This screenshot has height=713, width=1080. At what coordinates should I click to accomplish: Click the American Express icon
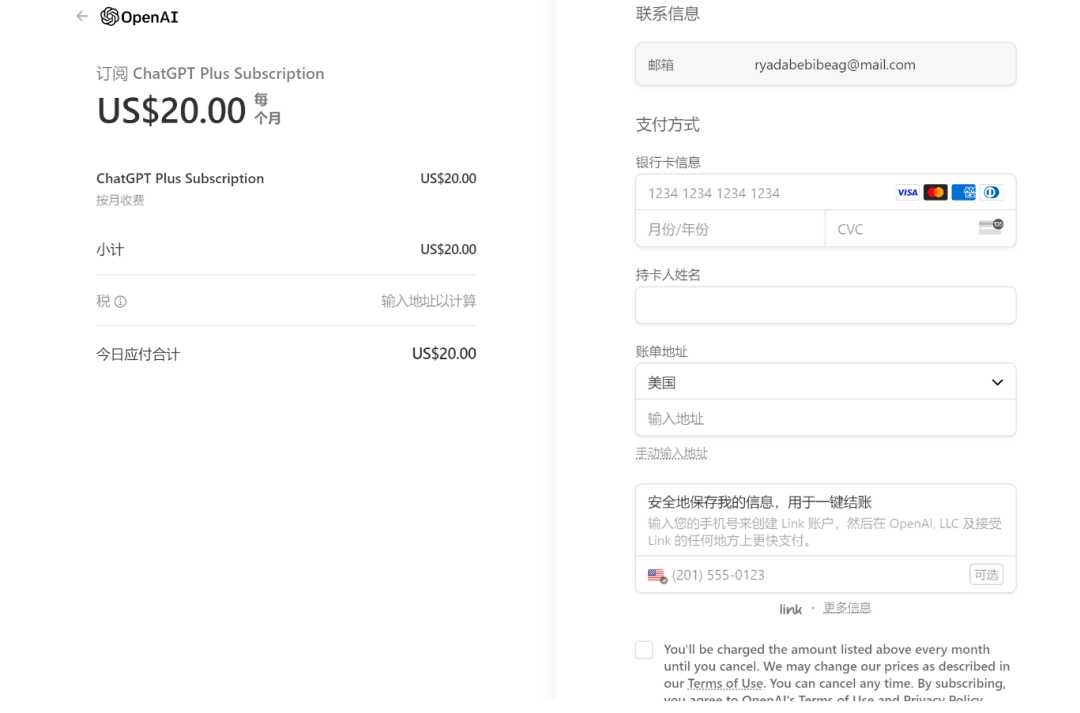click(963, 193)
